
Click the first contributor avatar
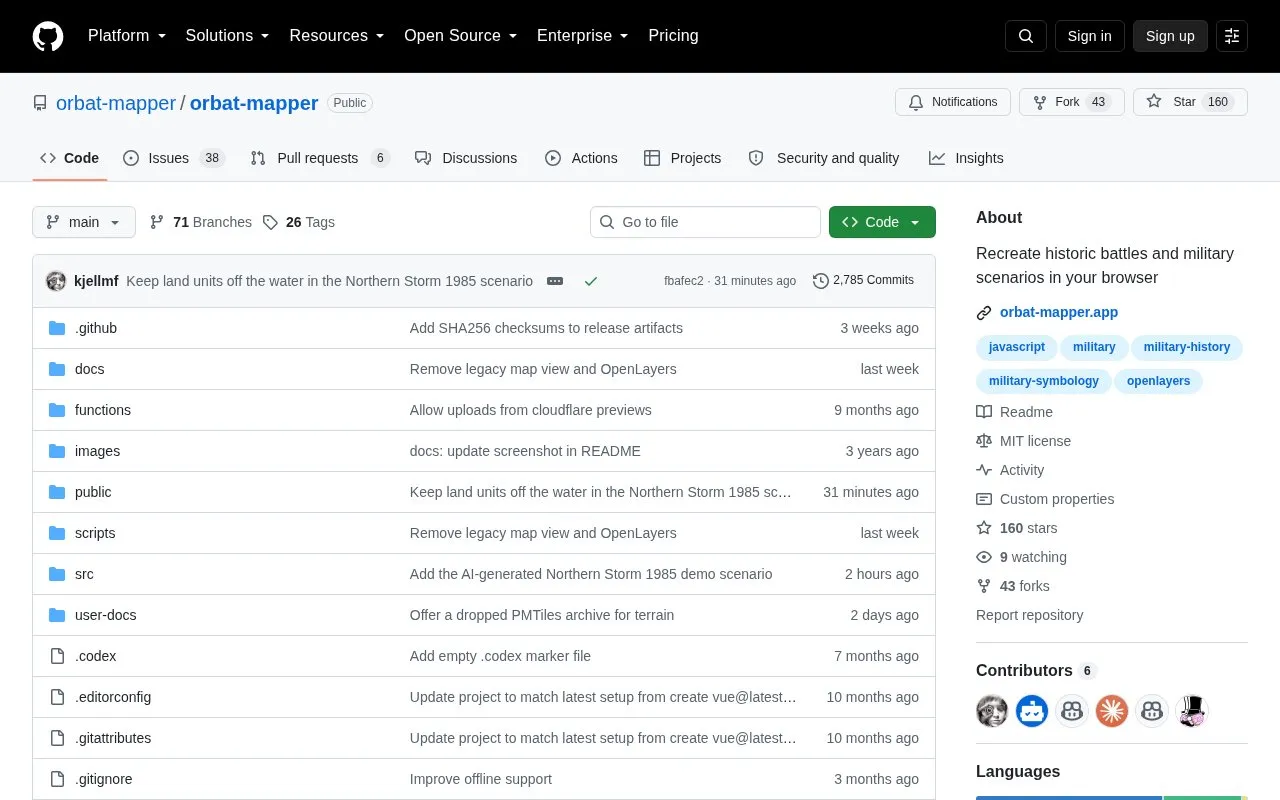992,711
